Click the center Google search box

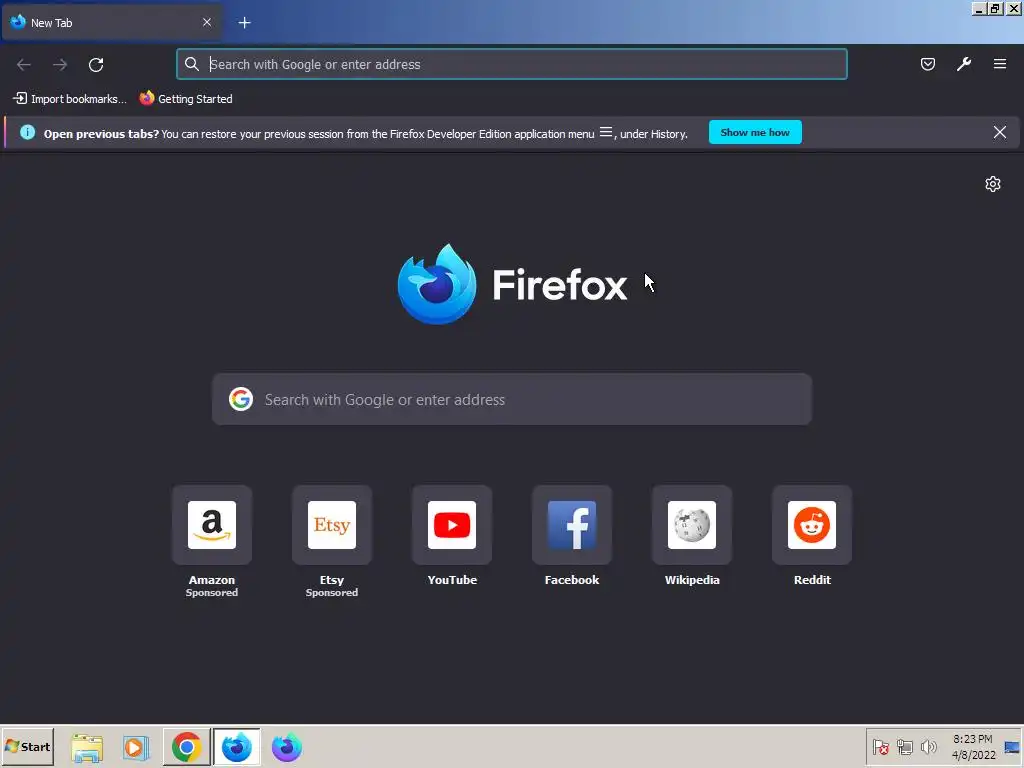coord(511,399)
